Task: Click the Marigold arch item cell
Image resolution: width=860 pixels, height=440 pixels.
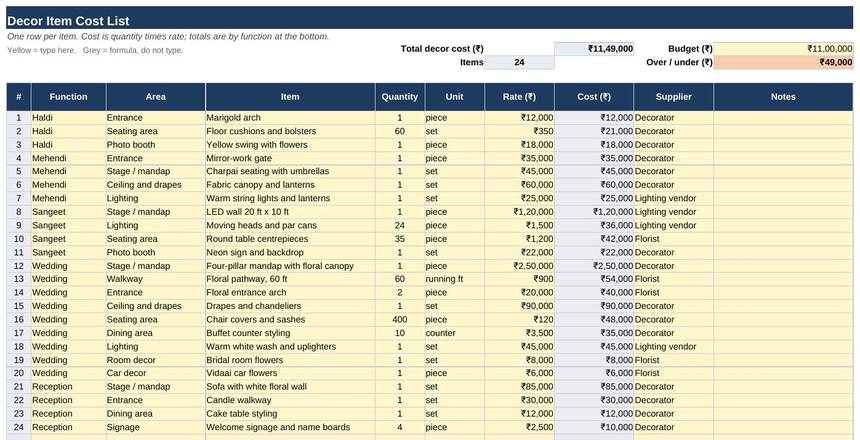Action: click(x=290, y=118)
